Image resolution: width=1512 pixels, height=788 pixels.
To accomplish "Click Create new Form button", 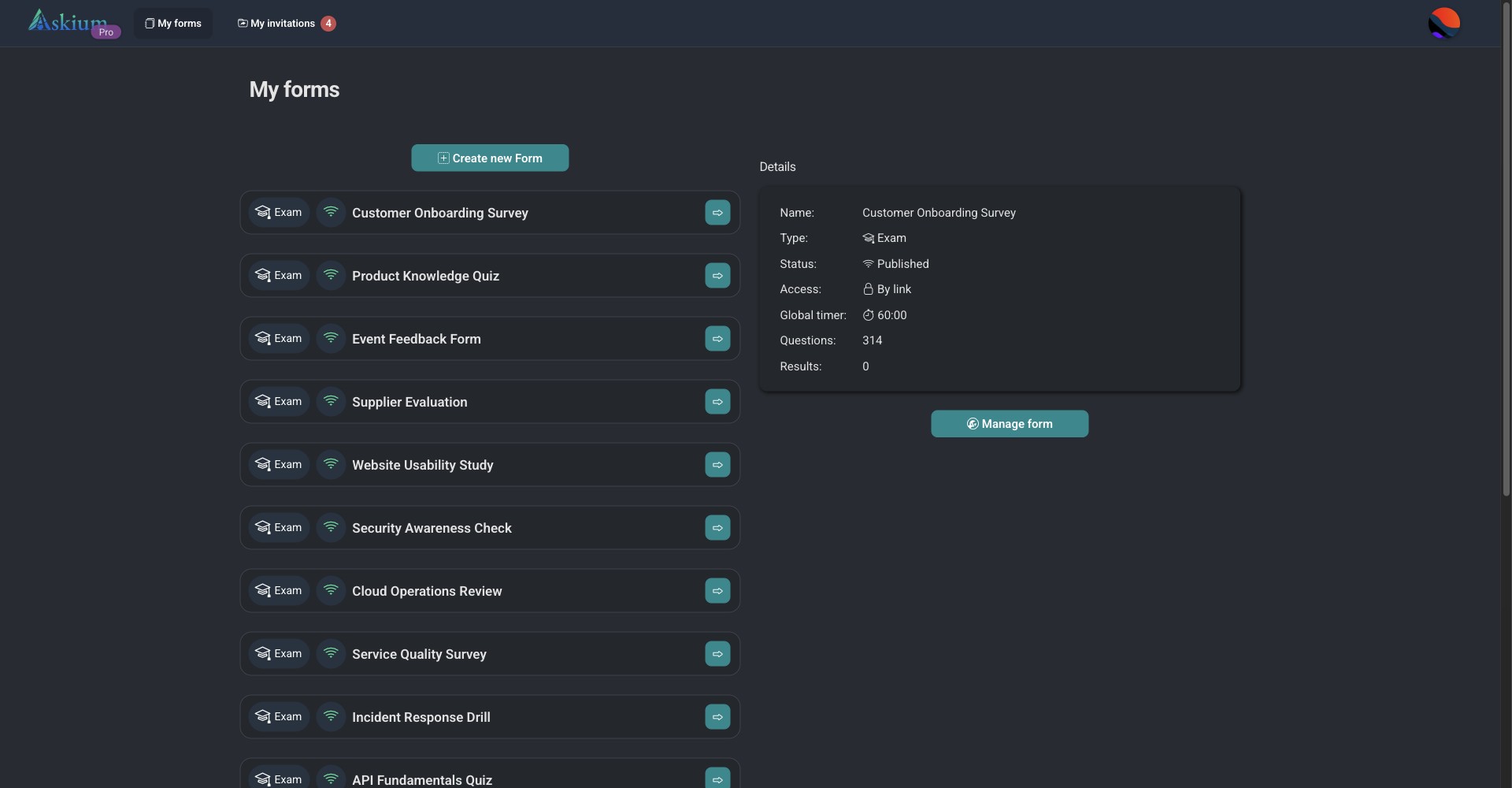I will pyautogui.click(x=490, y=158).
